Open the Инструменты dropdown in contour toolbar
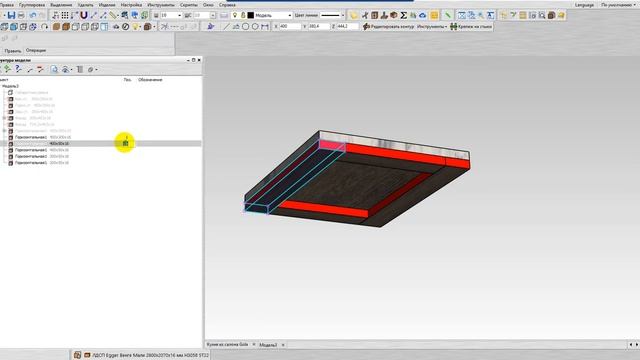 coord(432,27)
